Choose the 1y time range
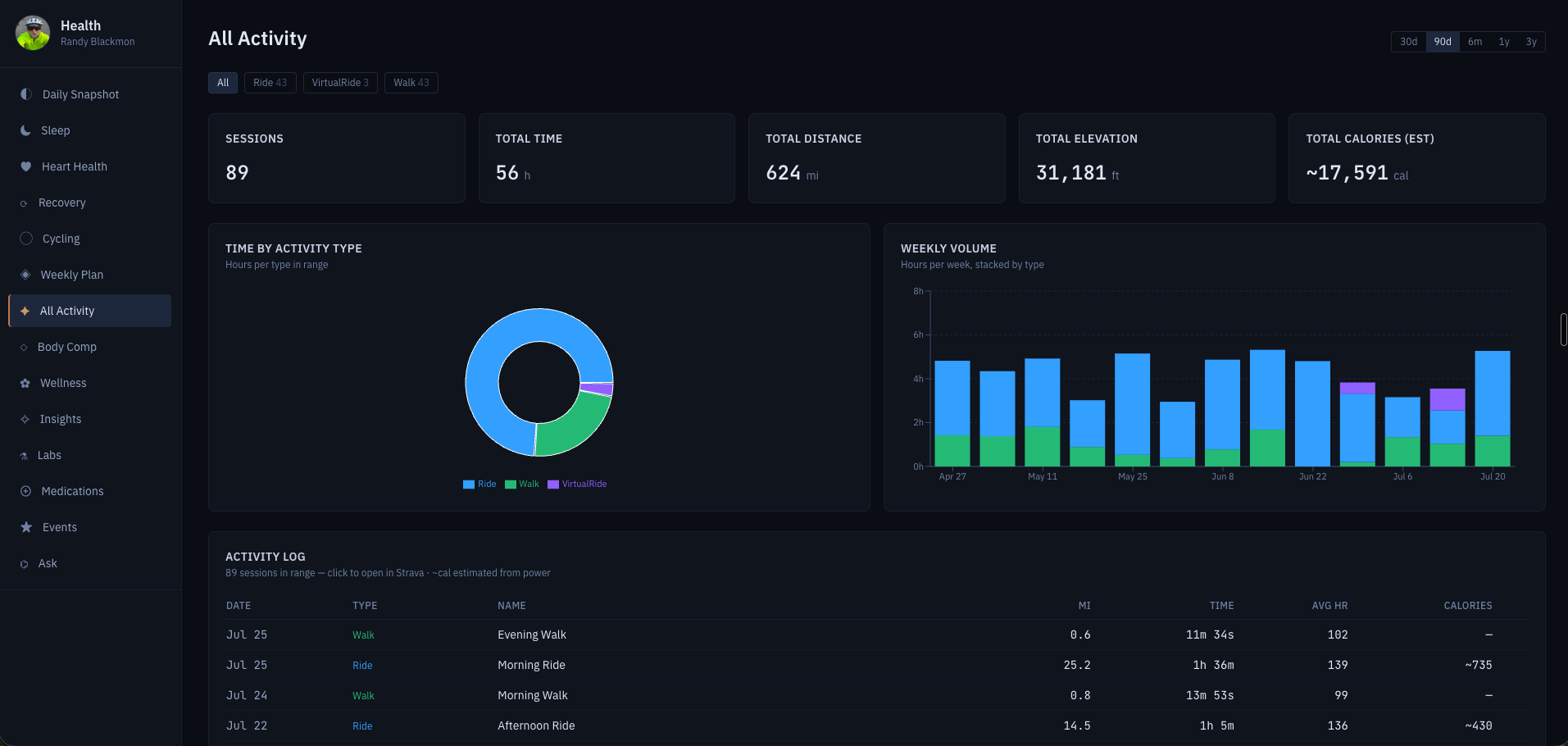Image resolution: width=1568 pixels, height=746 pixels. [x=1504, y=42]
